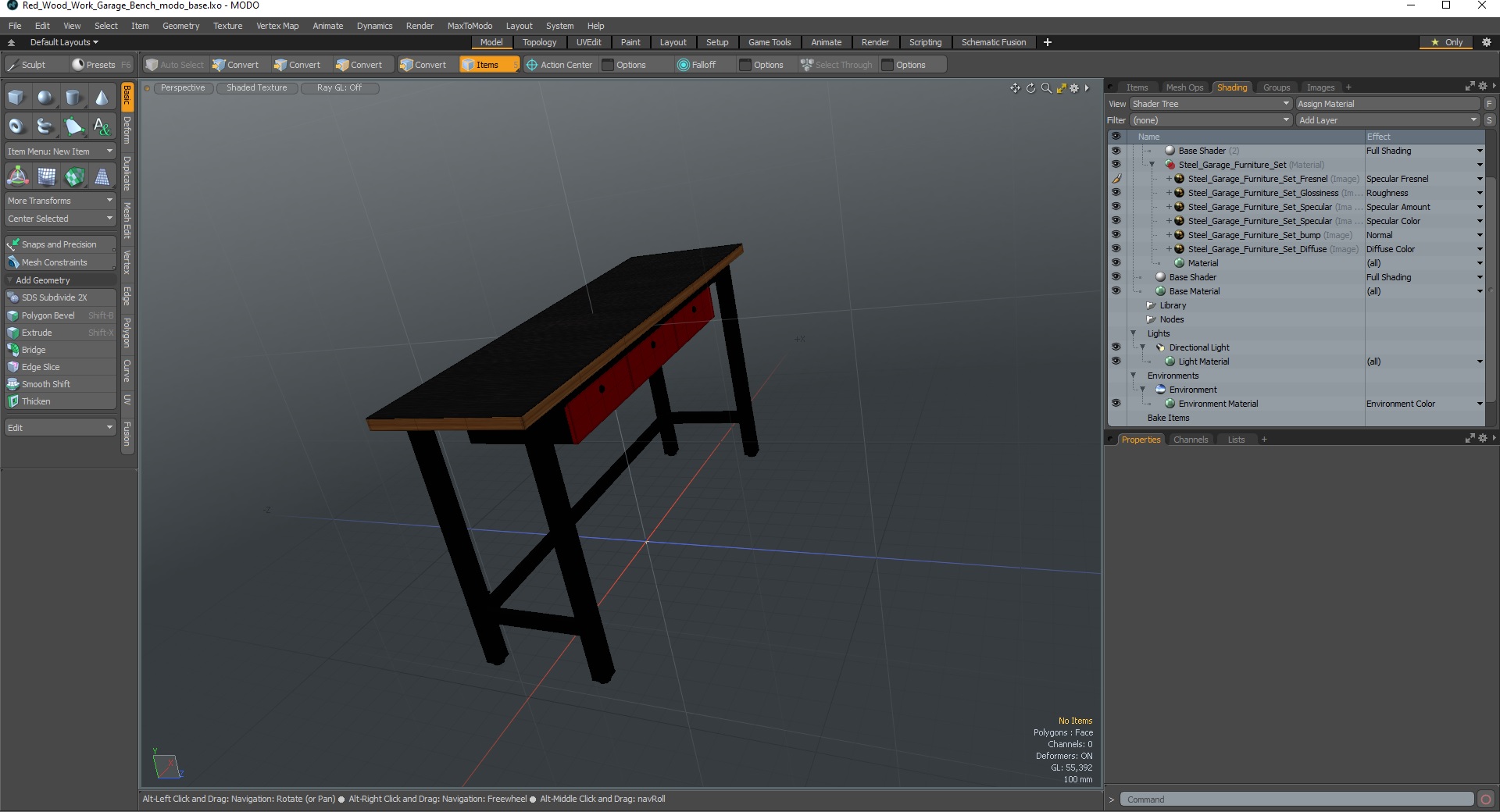Screen dimensions: 1500x812
Task: Switch to the Mesh Ops panel tab
Action: [x=1184, y=87]
